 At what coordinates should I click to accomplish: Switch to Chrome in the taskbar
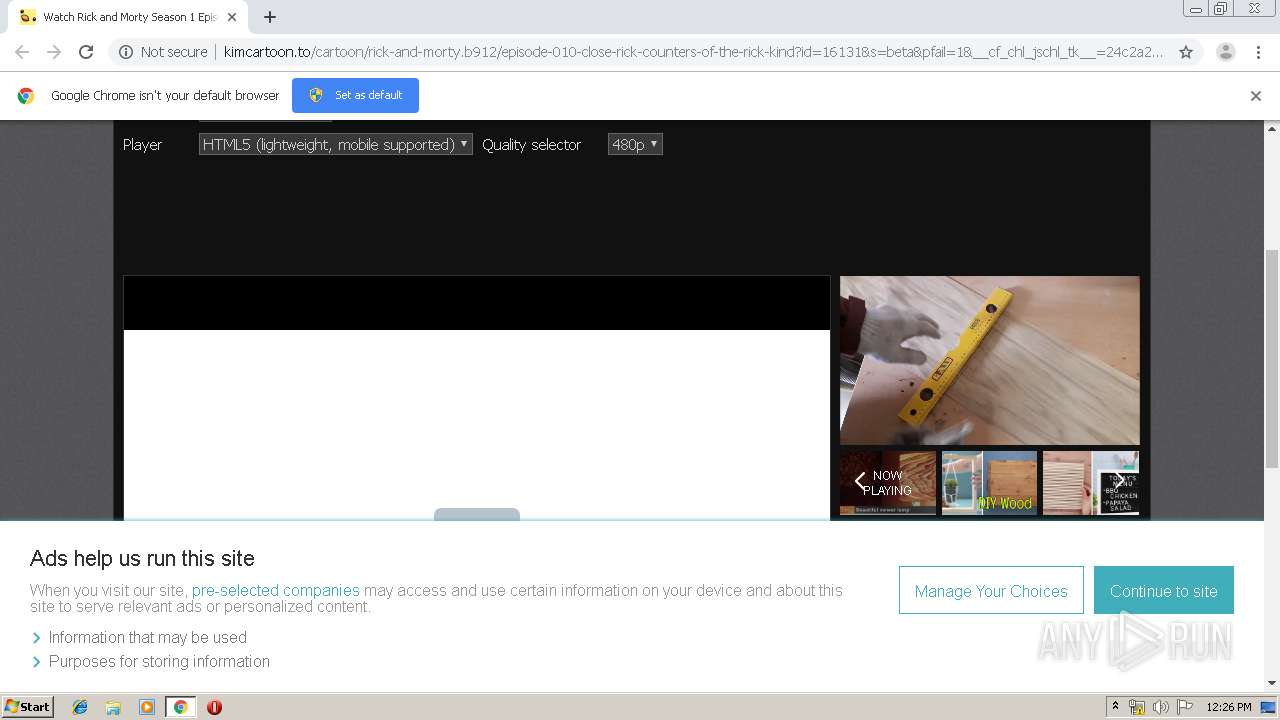pyautogui.click(x=181, y=707)
